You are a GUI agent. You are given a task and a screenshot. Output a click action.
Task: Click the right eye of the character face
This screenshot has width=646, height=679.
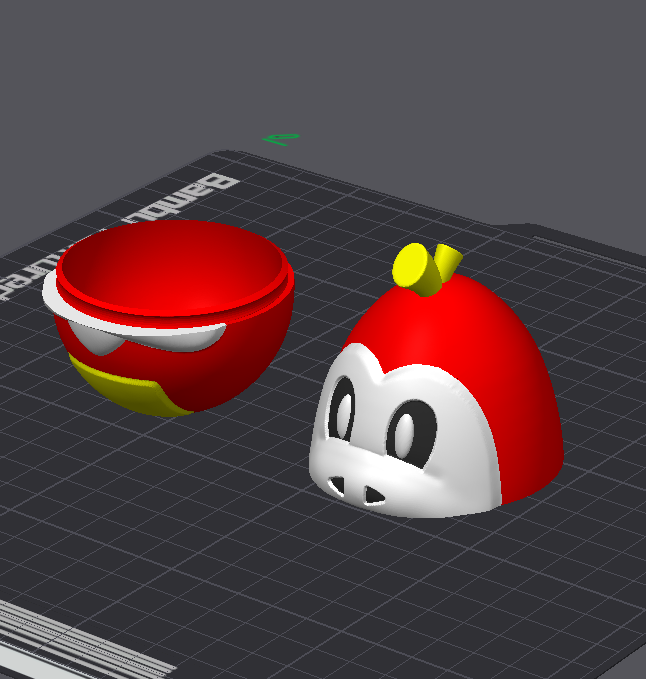tap(410, 433)
